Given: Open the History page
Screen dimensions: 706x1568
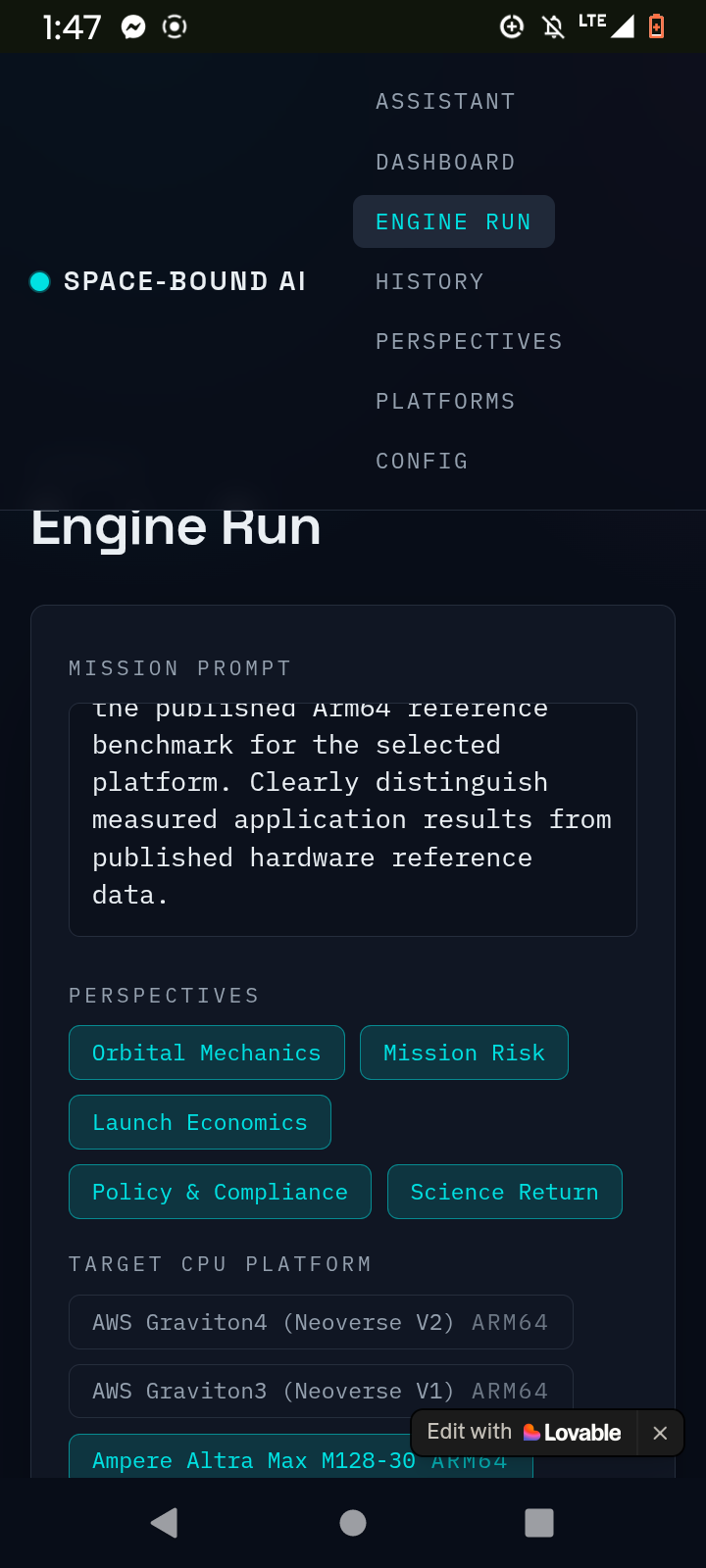Looking at the screenshot, I should (x=429, y=282).
